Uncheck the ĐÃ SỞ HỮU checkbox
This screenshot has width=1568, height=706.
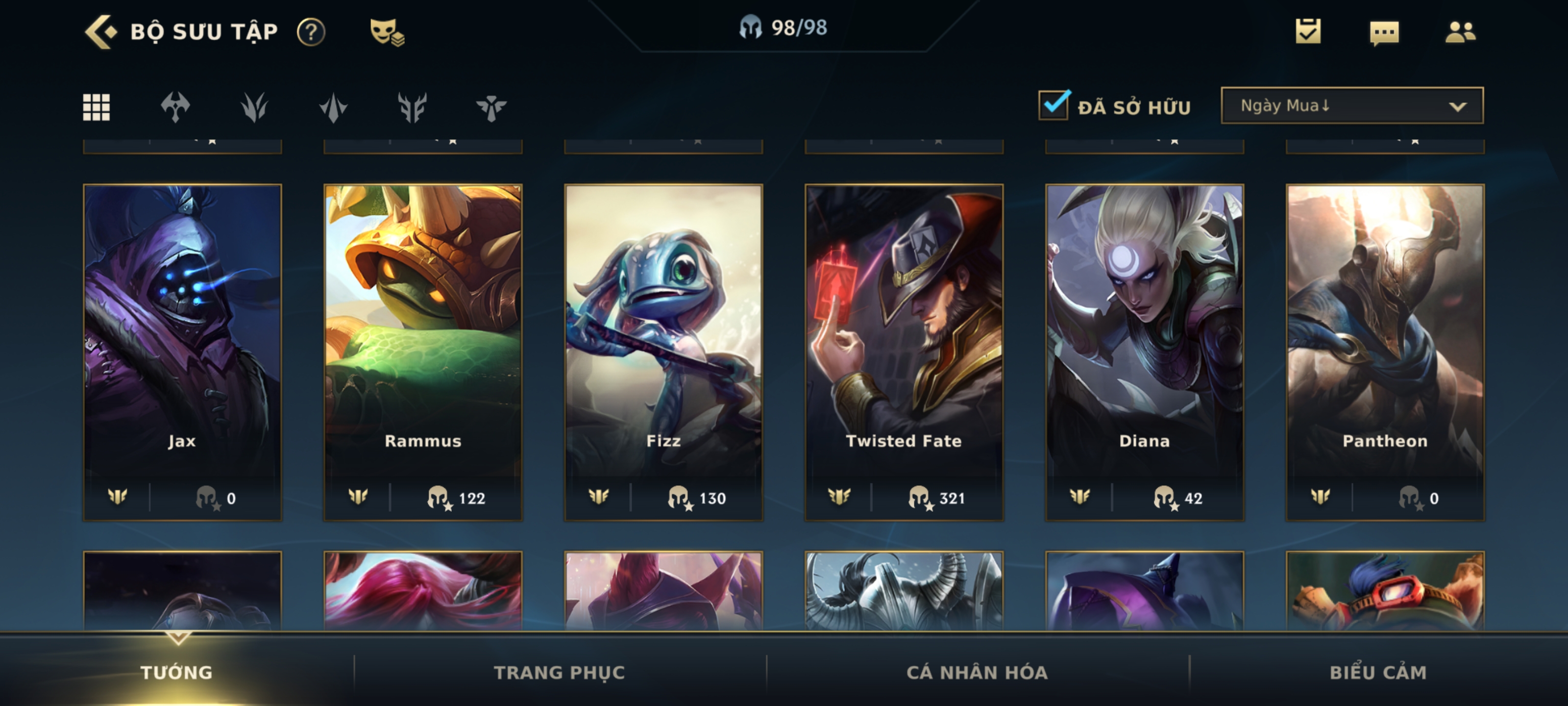pyautogui.click(x=1053, y=105)
